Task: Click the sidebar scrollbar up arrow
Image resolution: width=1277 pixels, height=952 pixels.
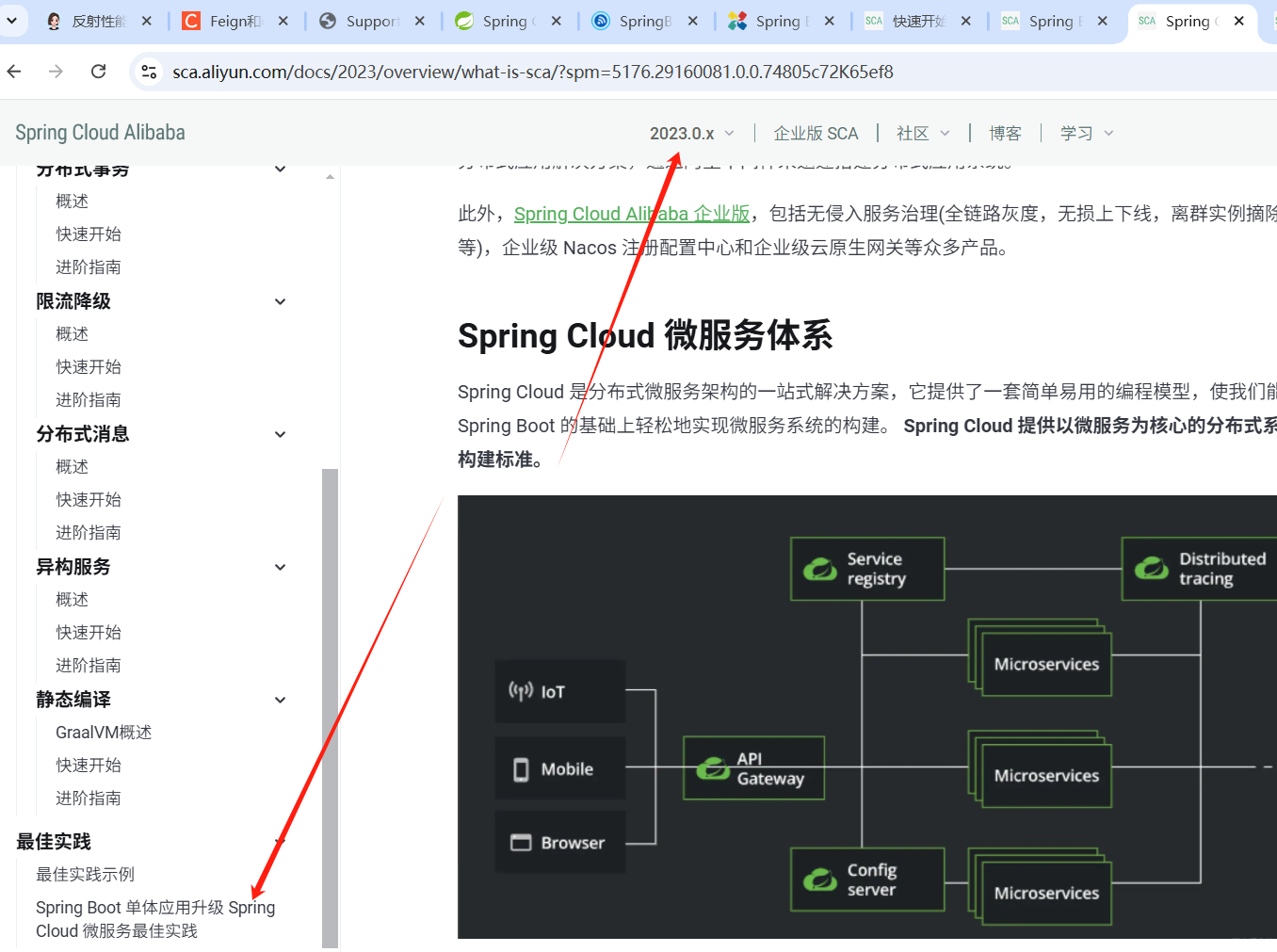Action: (330, 176)
